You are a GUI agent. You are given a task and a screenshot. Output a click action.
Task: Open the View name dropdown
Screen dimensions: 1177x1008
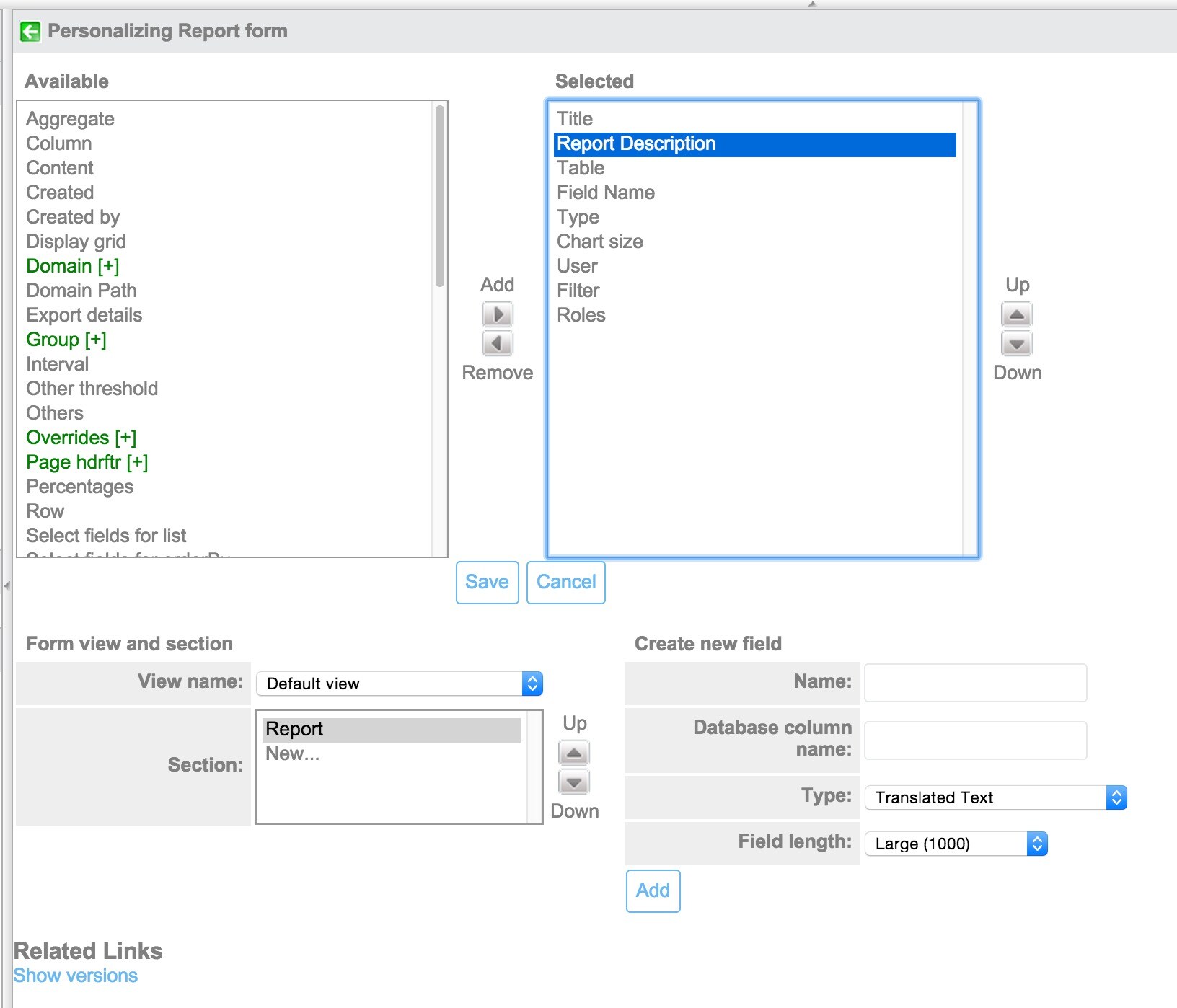[400, 684]
